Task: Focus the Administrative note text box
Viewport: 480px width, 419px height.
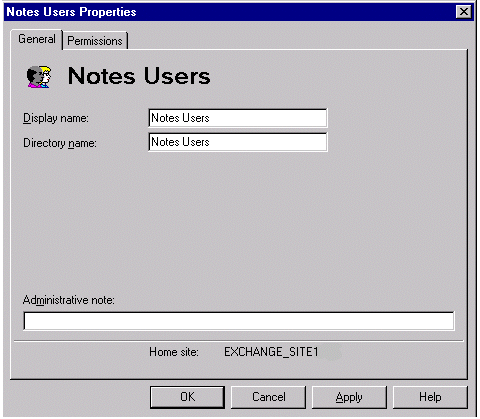Action: point(239,321)
